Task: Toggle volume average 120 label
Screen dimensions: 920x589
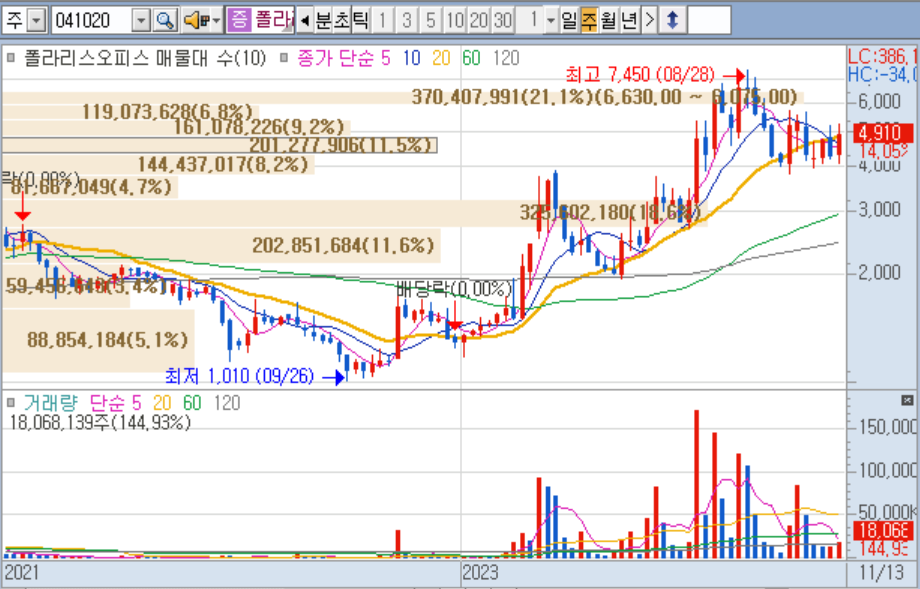Action: (226, 402)
